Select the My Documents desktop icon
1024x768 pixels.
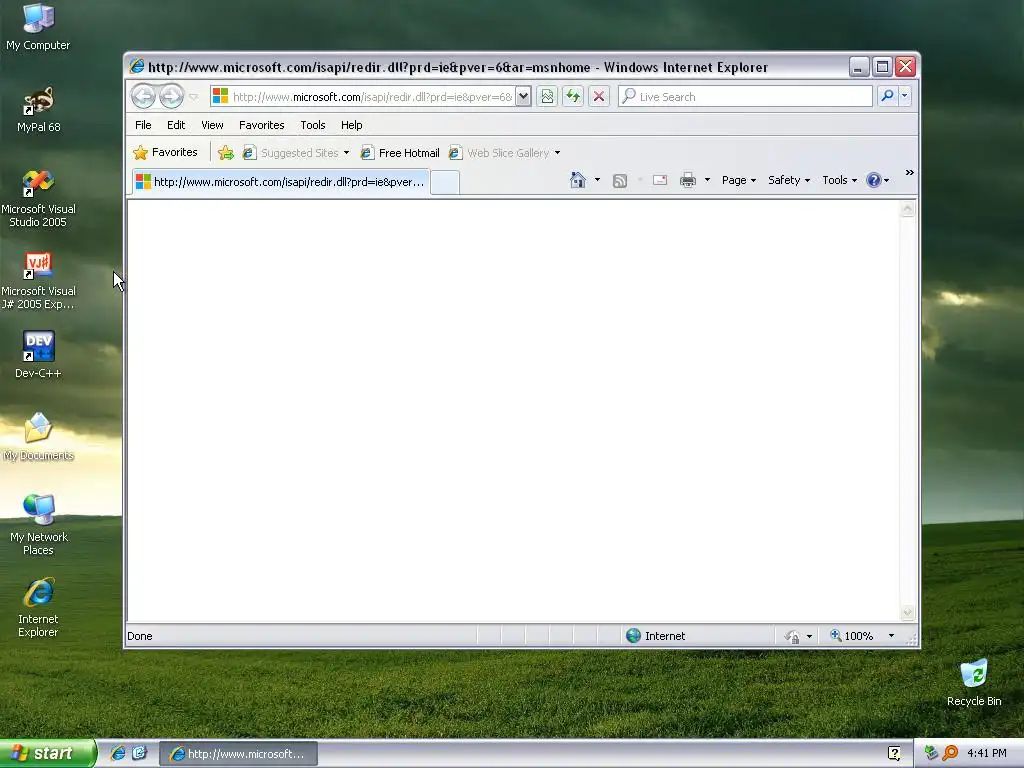[x=38, y=437]
